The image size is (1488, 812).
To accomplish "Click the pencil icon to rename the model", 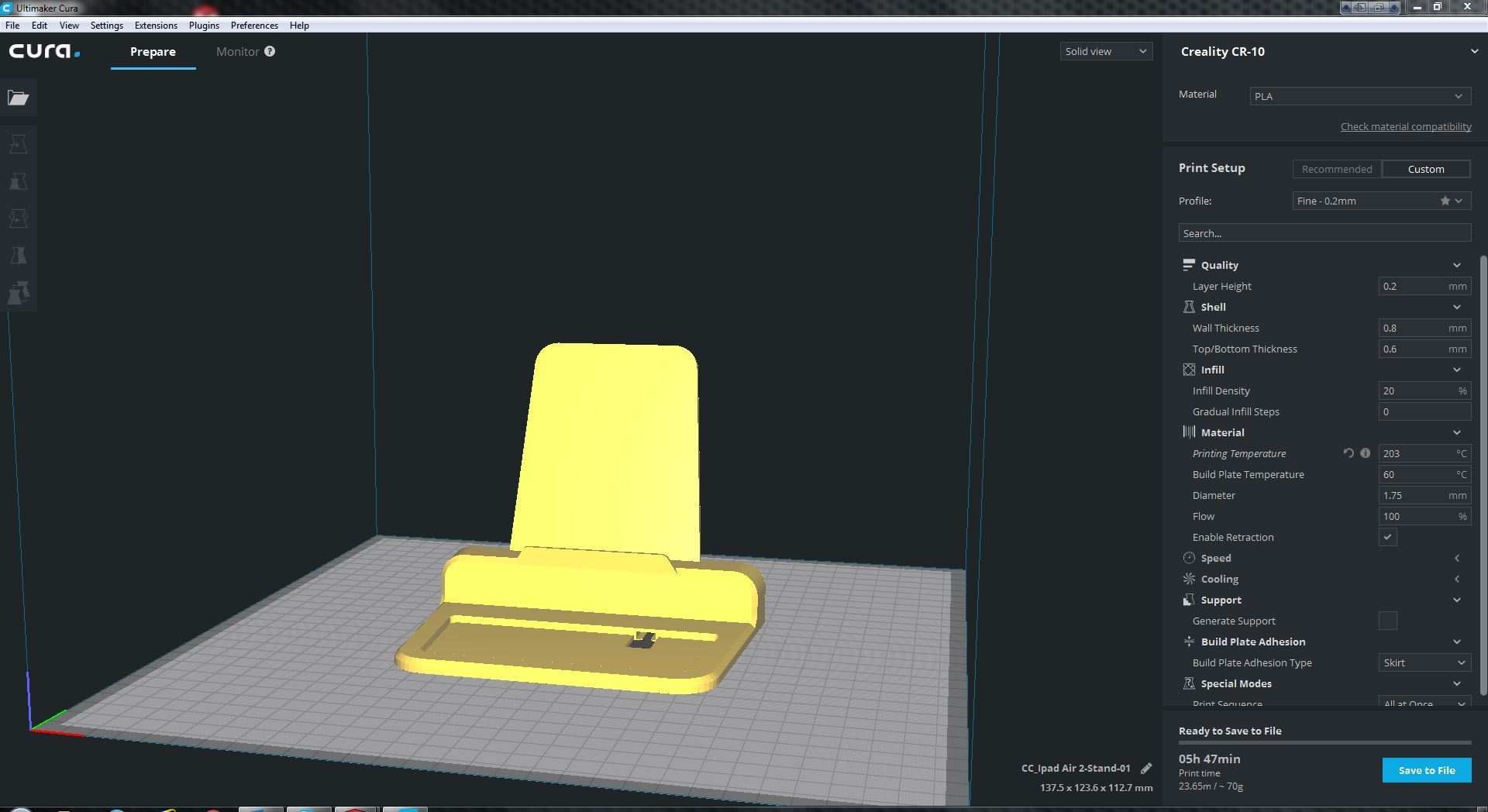I will click(1146, 768).
